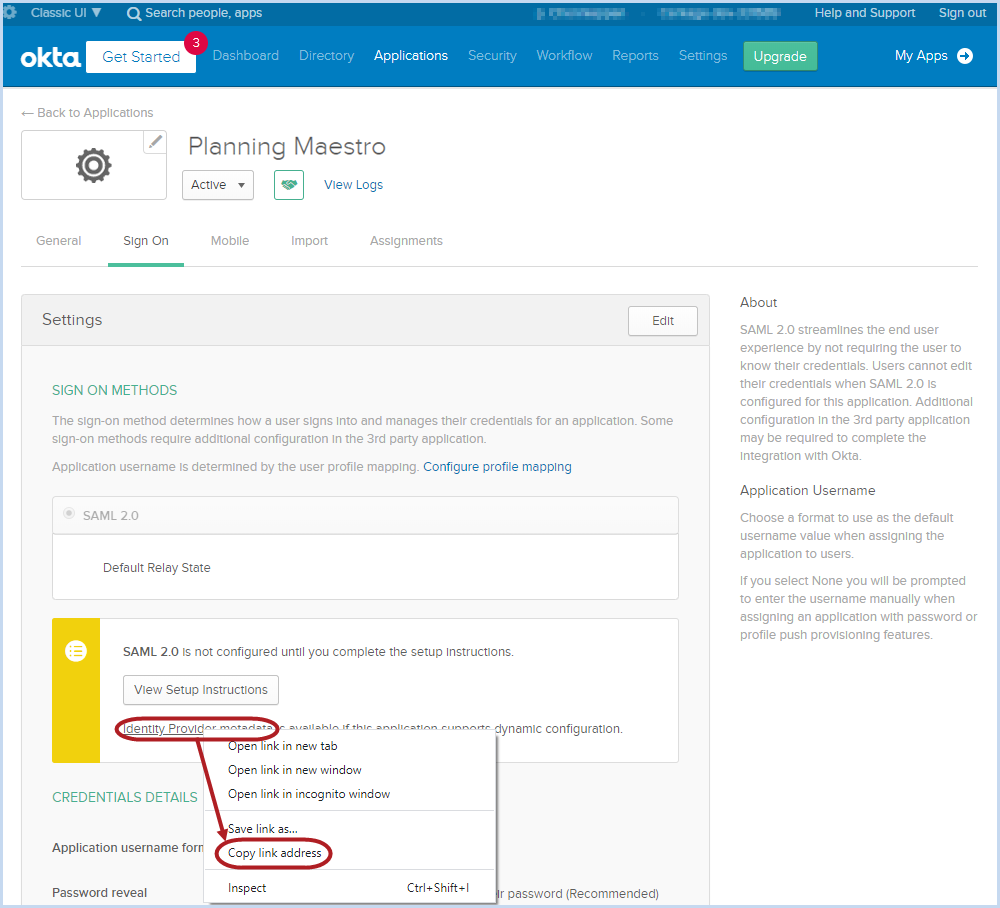Open the Settings menu
The height and width of the screenshot is (908, 1000).
pyautogui.click(x=703, y=56)
